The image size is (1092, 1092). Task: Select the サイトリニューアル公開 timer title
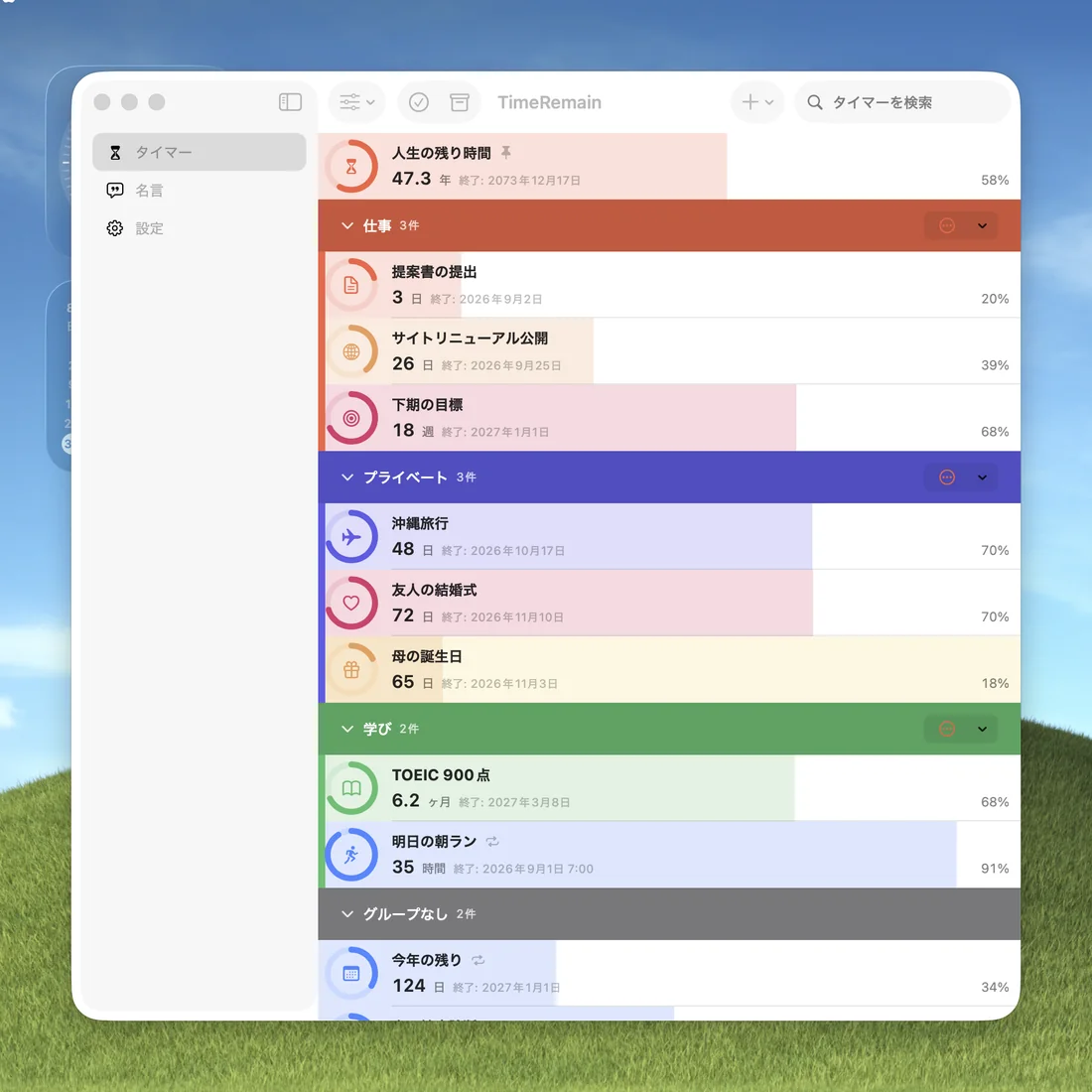tap(470, 339)
